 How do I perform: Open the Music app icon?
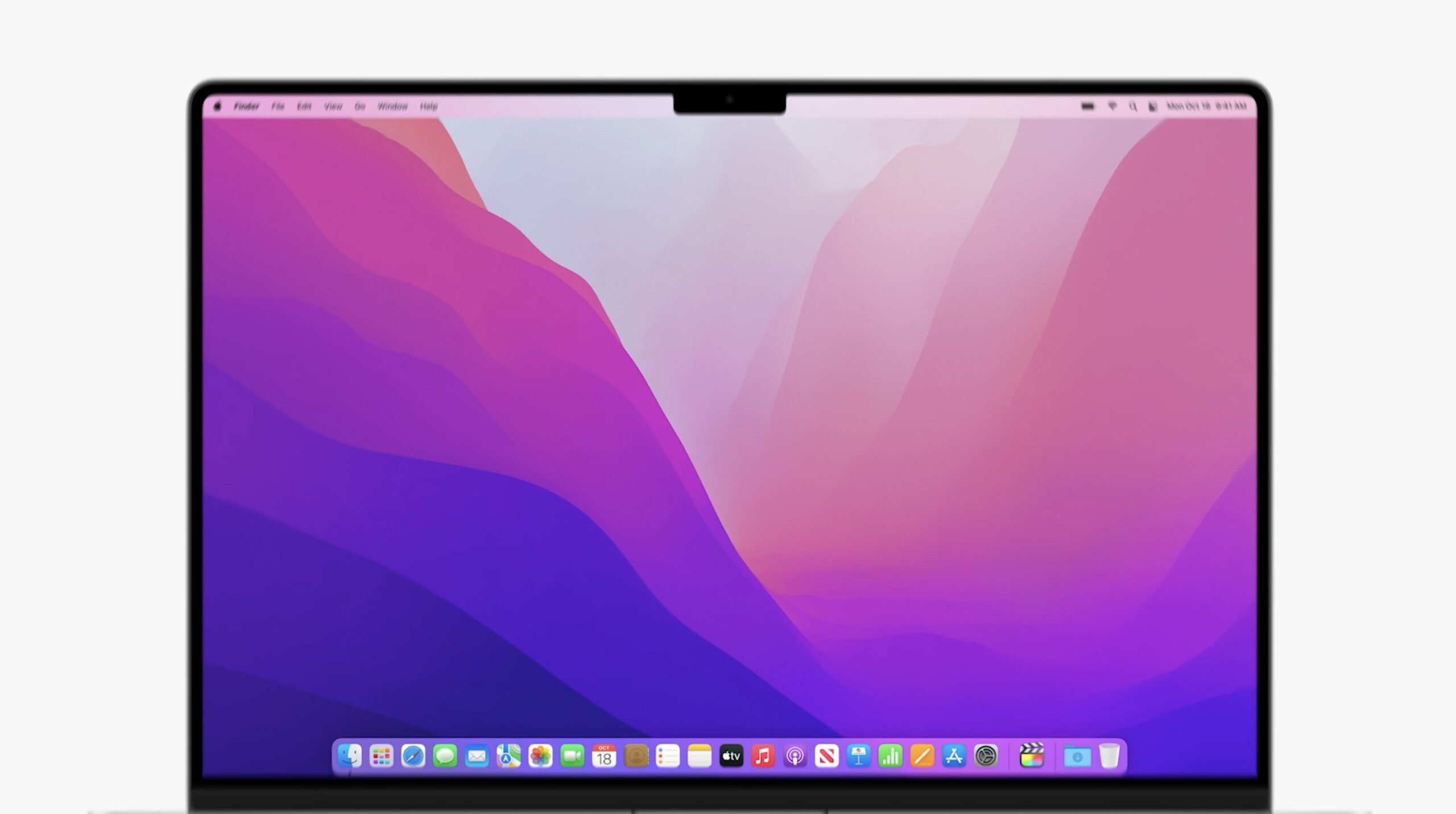click(763, 756)
